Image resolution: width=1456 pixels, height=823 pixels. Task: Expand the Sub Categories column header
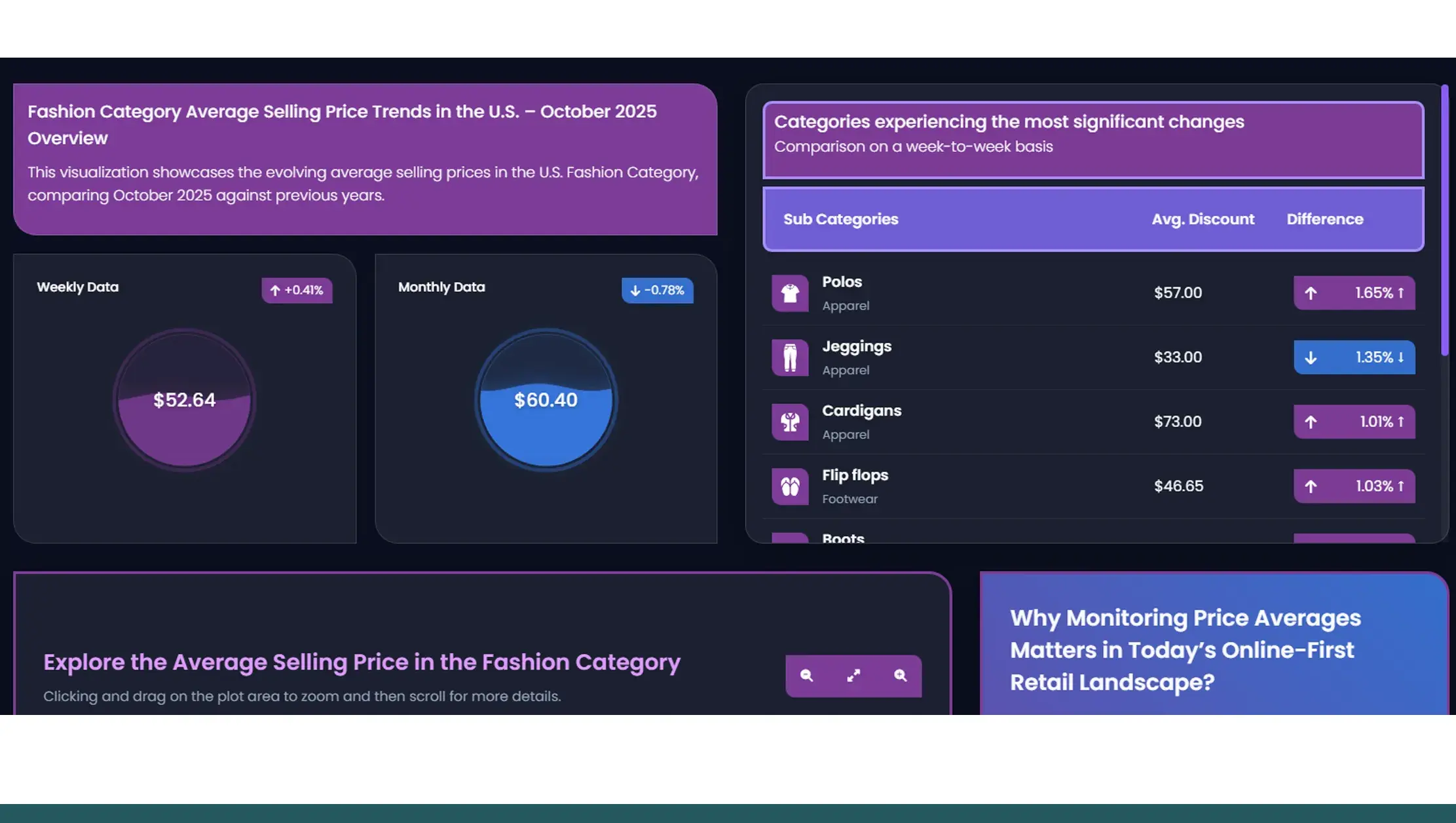click(x=840, y=219)
